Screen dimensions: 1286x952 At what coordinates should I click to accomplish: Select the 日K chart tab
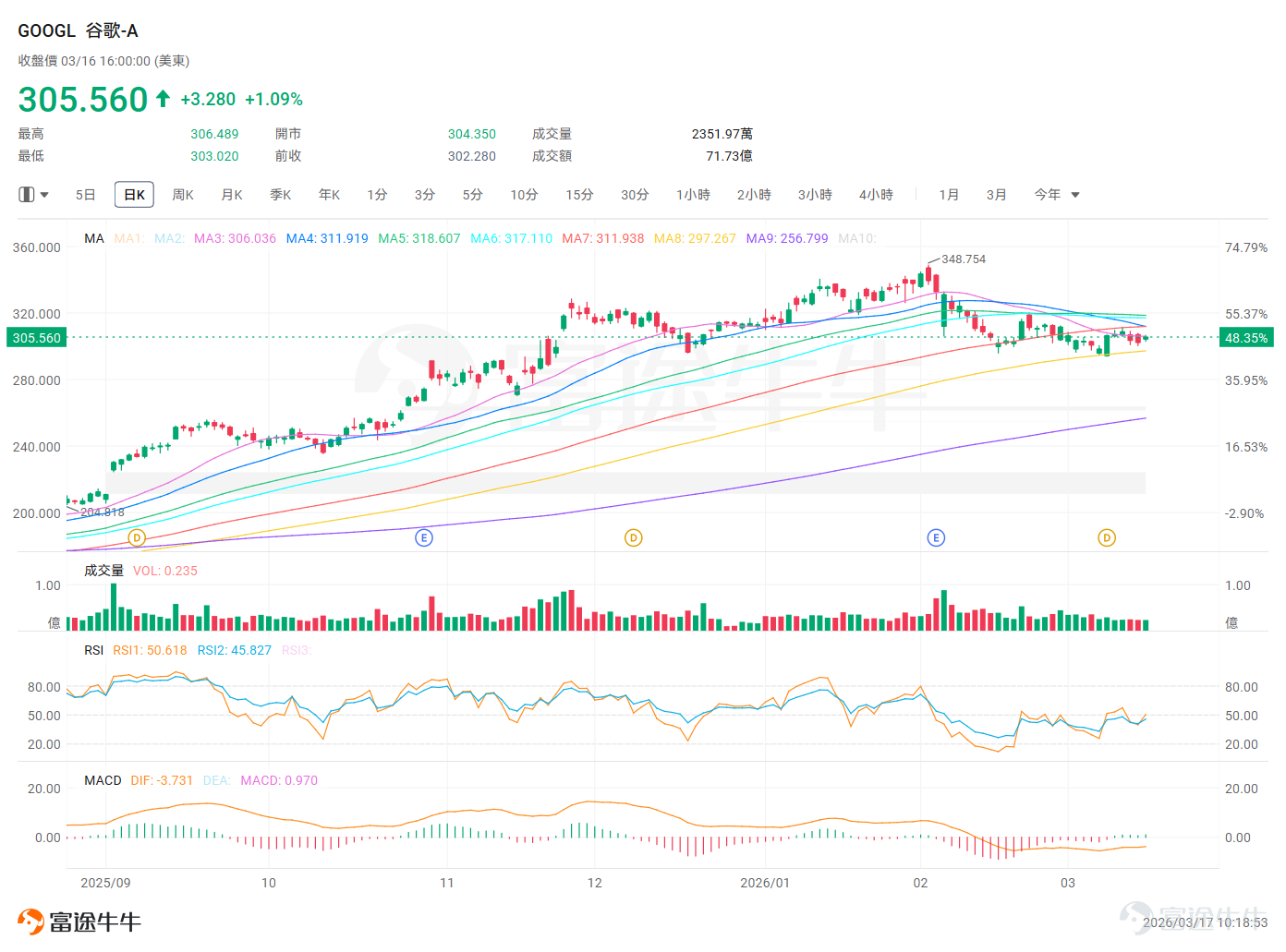pos(134,195)
